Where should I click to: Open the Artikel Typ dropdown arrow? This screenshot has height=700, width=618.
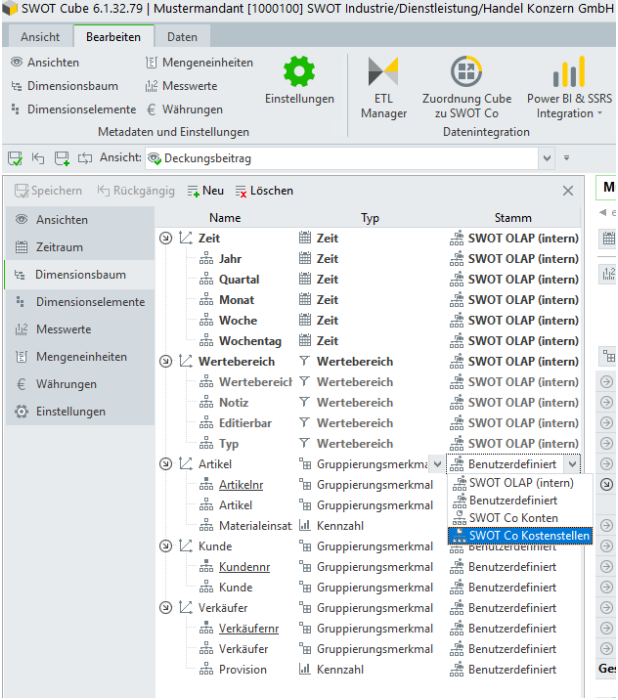point(437,464)
